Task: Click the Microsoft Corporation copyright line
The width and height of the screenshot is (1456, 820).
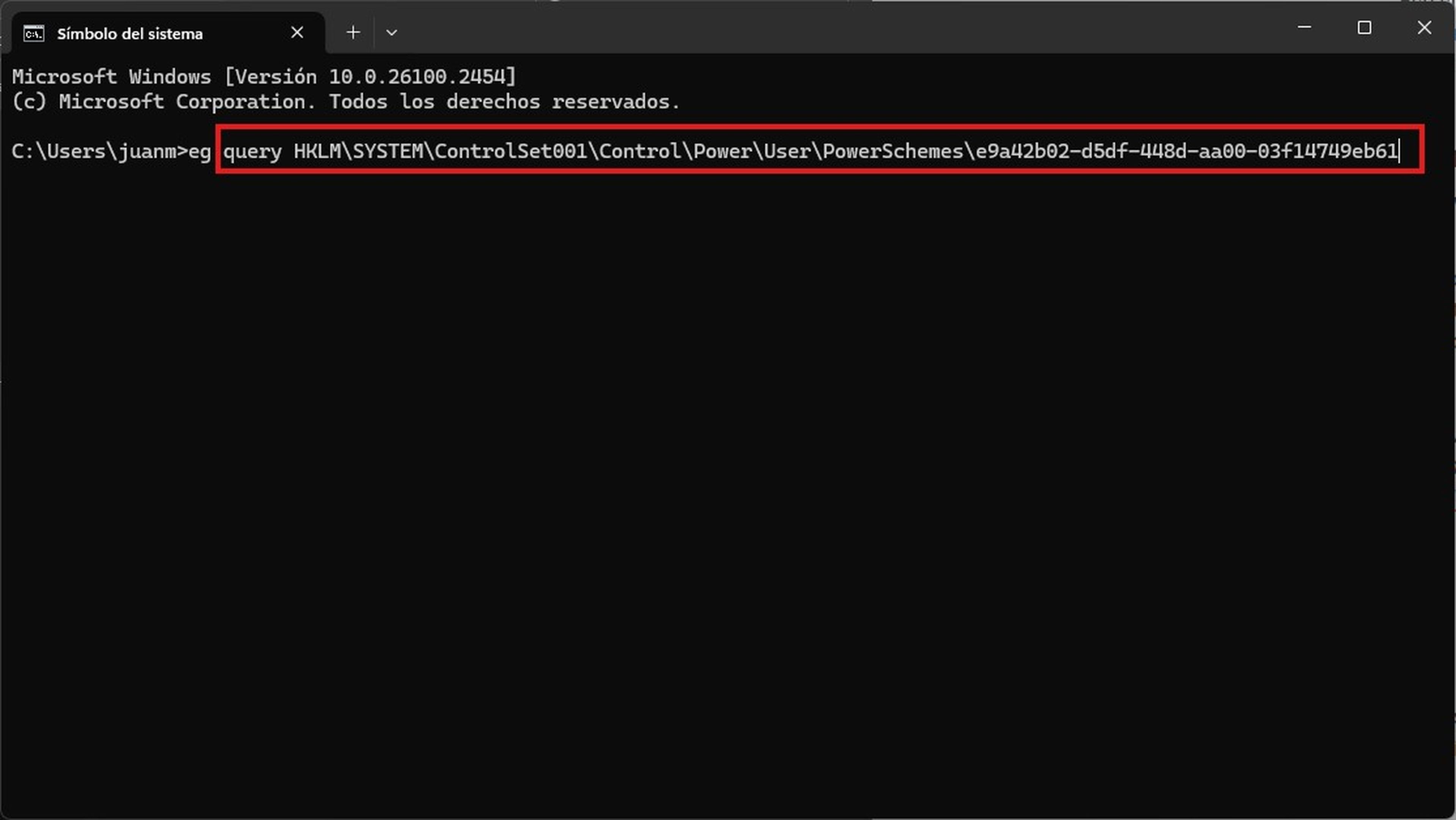Action: (x=346, y=102)
